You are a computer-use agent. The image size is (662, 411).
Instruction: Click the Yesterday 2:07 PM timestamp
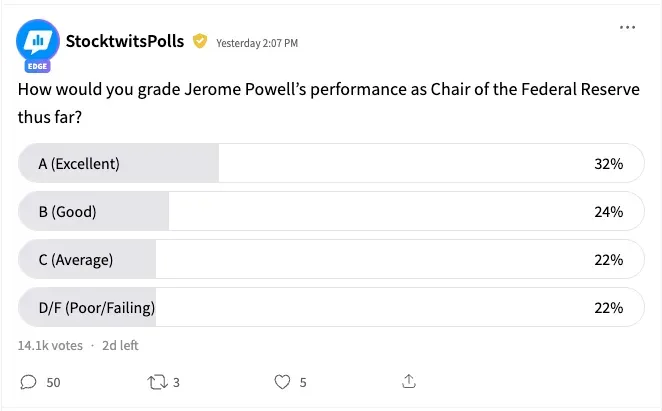[x=257, y=43]
